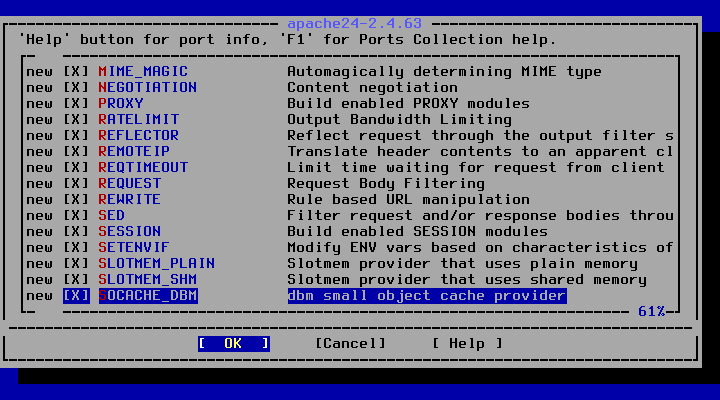Toggle the SLOTMEM_SHM checkbox
The width and height of the screenshot is (720, 400).
(x=76, y=280)
